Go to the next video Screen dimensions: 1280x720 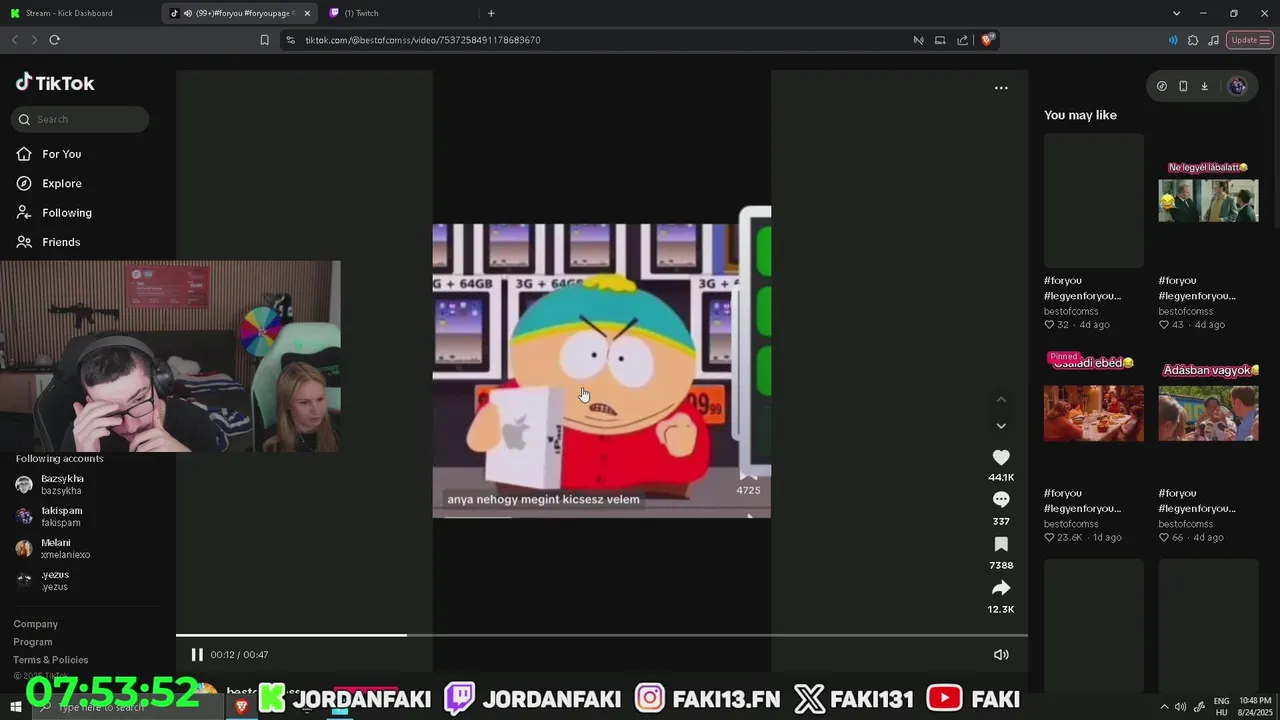(1001, 426)
